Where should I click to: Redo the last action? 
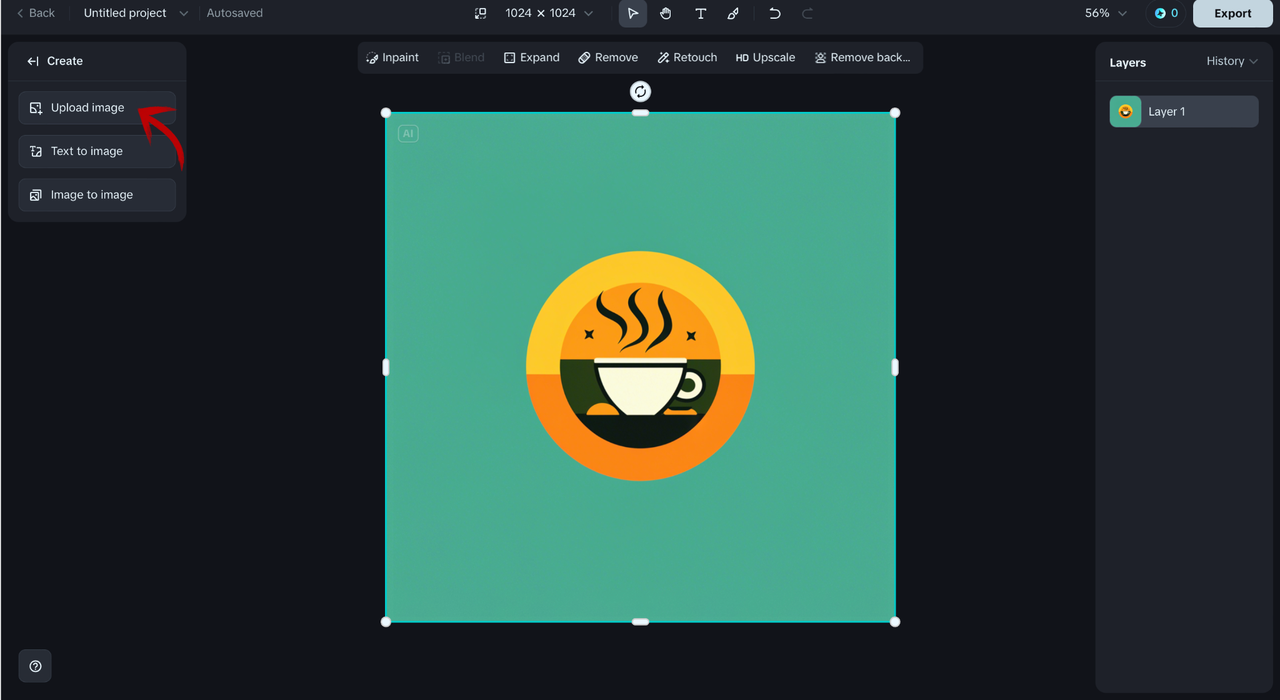pyautogui.click(x=807, y=13)
